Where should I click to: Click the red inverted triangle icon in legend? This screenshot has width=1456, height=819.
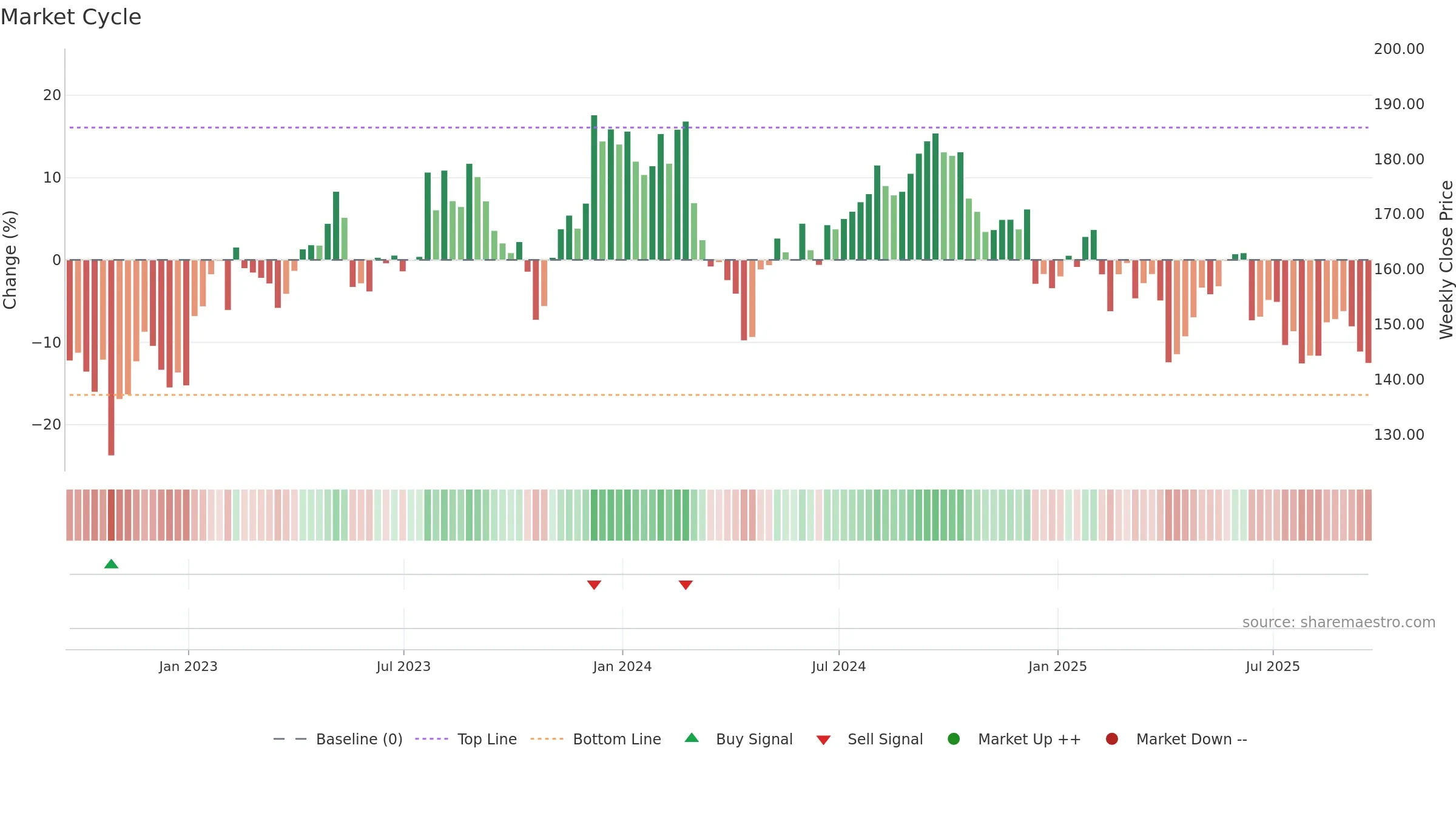pos(823,740)
